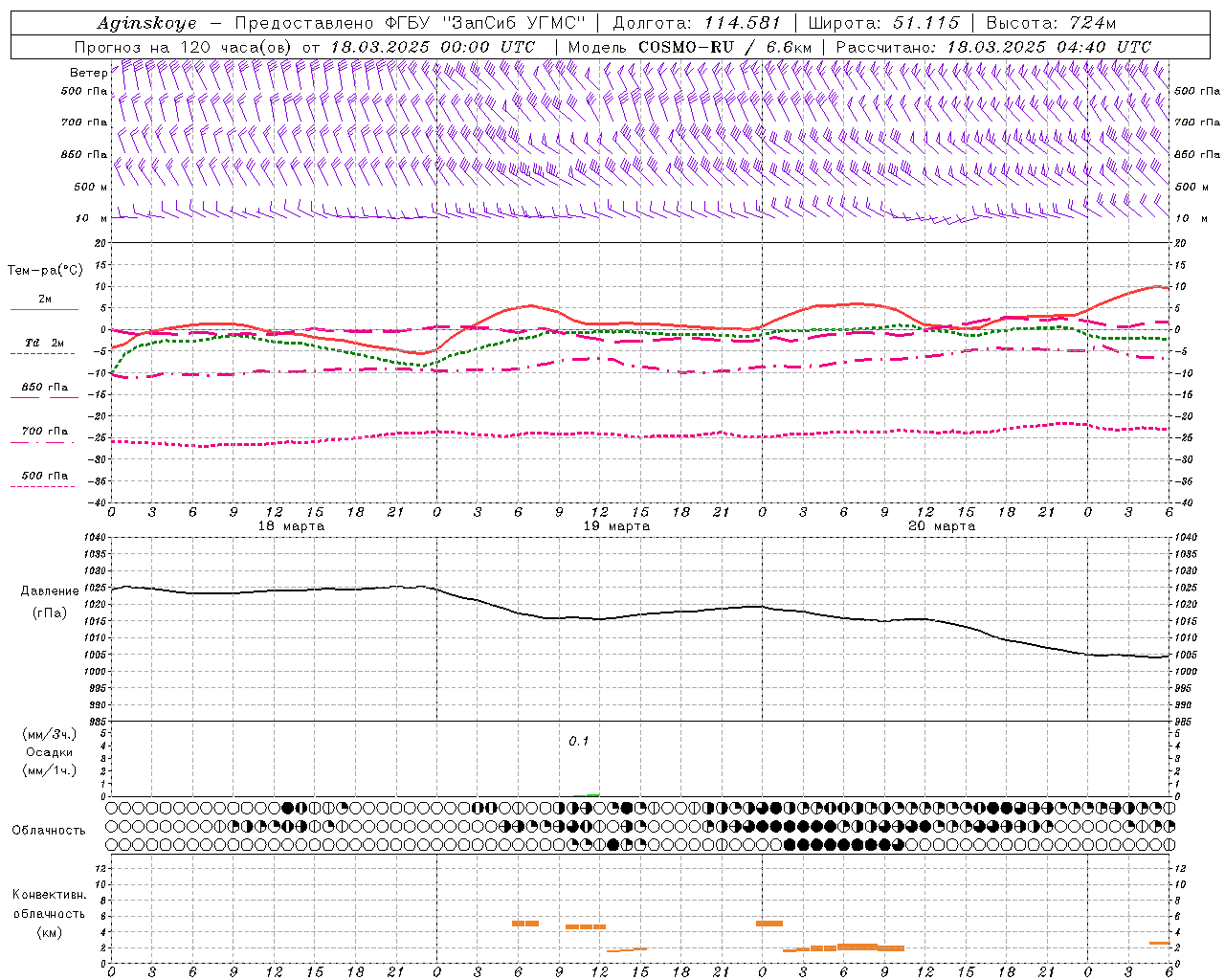Click the left-hand "10 м" wind level label
This screenshot has width=1225, height=980.
coord(91,218)
